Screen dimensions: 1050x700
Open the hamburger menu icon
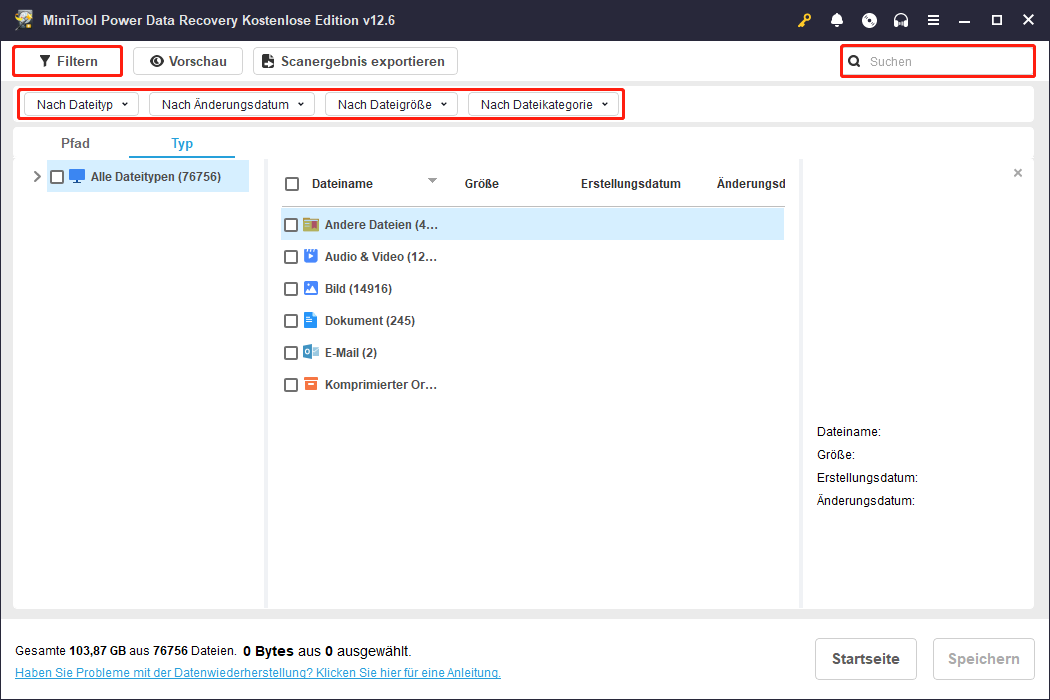click(x=933, y=20)
